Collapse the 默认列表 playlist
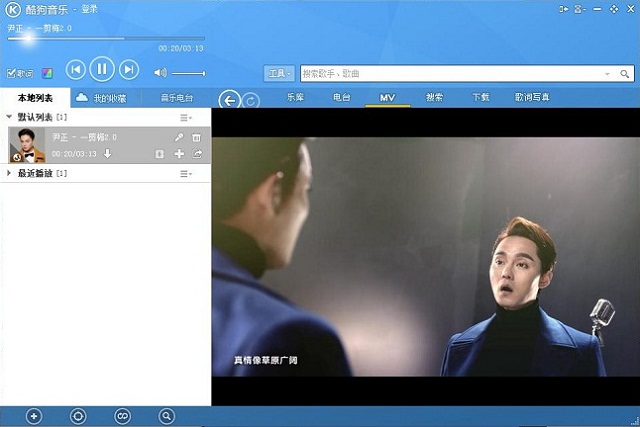Image resolution: width=640 pixels, height=427 pixels. (x=9, y=117)
